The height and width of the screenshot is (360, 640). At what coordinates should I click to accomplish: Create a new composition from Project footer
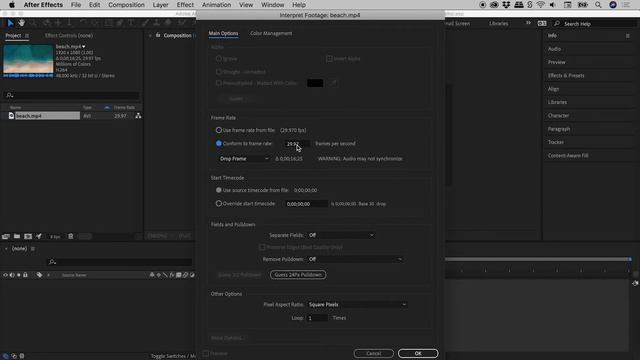pyautogui.click(x=28, y=236)
